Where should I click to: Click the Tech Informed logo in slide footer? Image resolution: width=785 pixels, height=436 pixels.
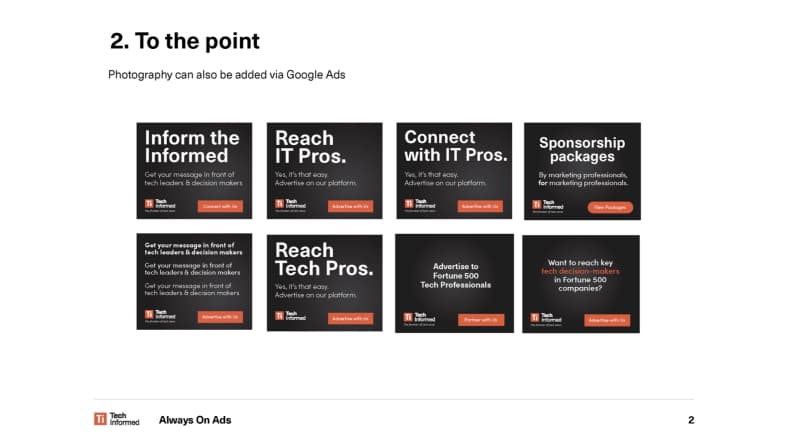(117, 419)
